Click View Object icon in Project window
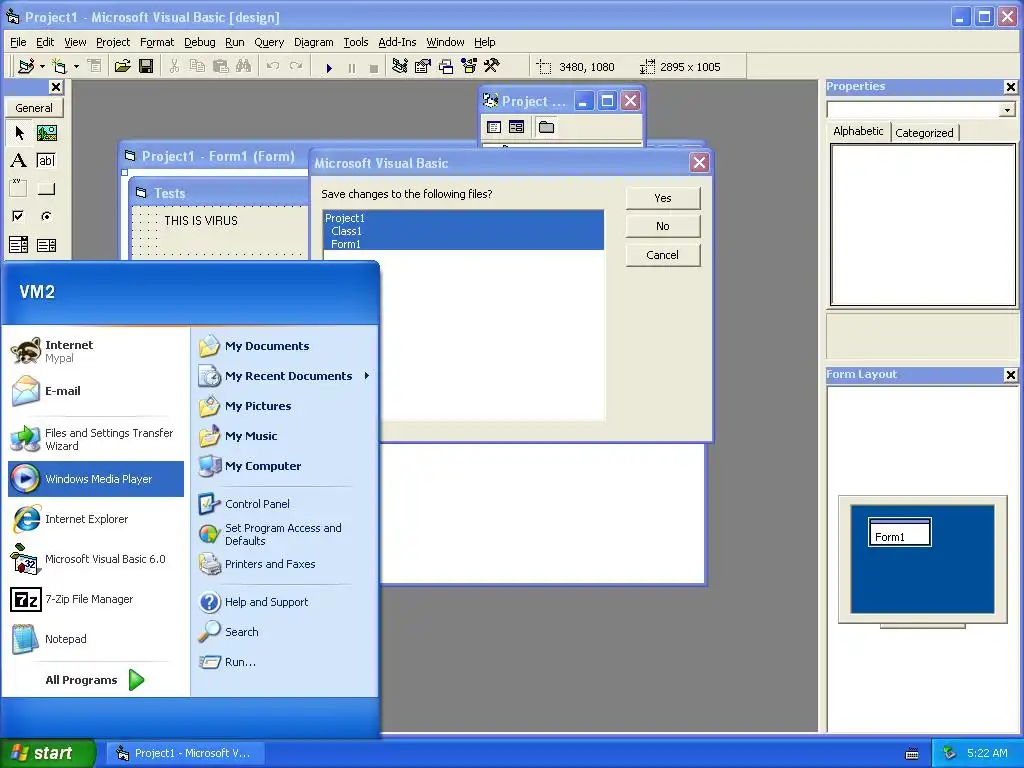Image resolution: width=1024 pixels, height=768 pixels. [x=517, y=127]
